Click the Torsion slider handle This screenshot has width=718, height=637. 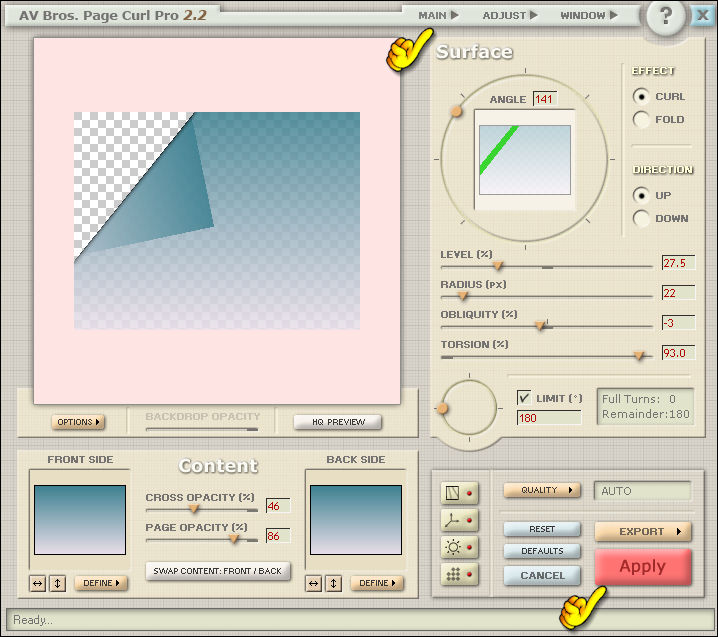pos(639,356)
